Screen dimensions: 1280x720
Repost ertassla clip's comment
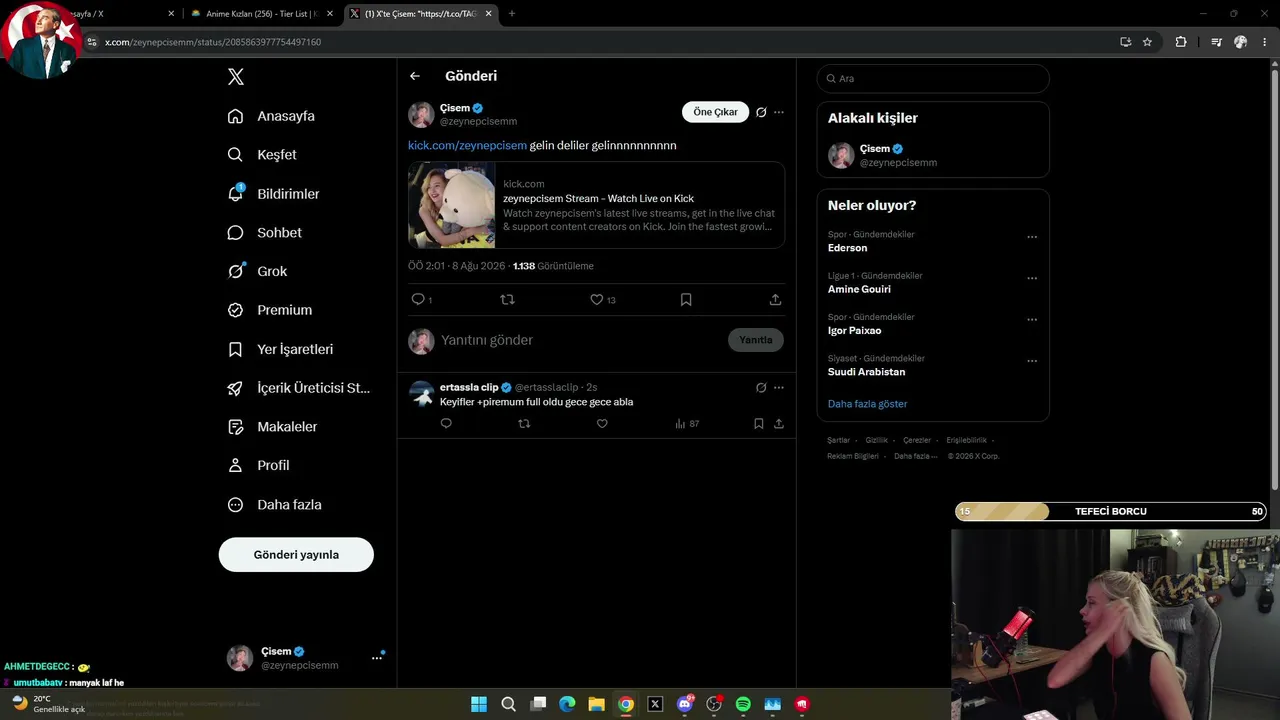(524, 424)
